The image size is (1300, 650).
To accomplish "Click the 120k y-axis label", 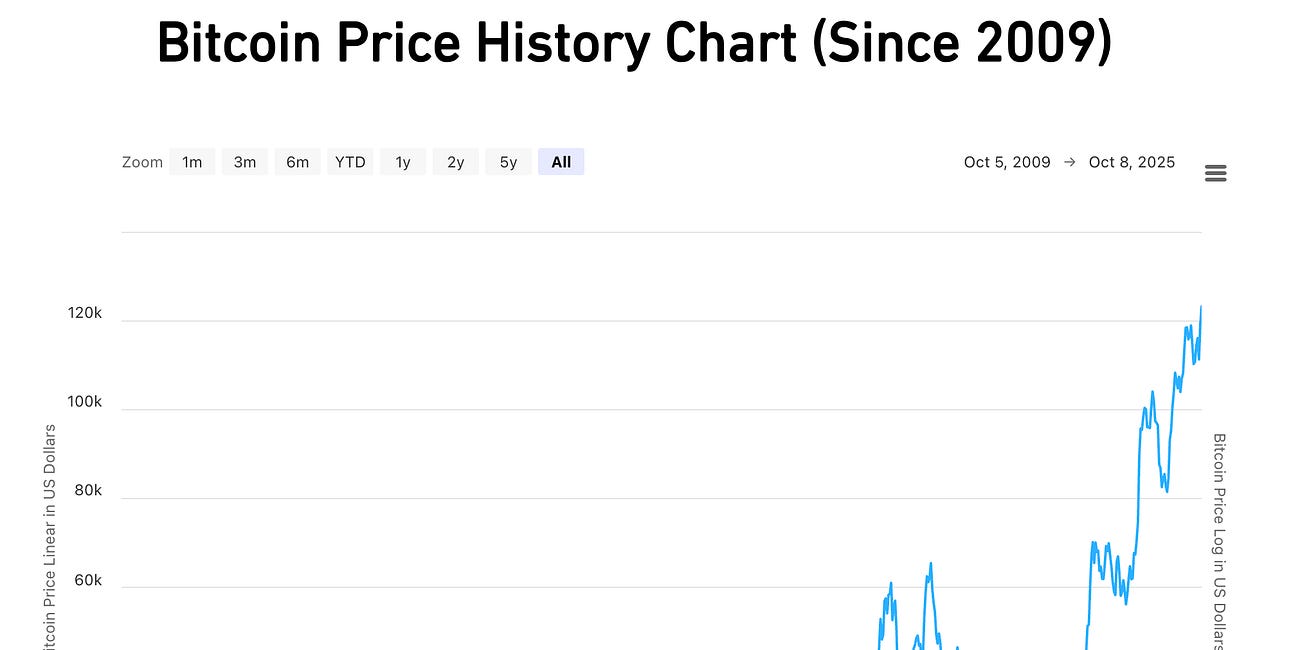I will point(85,312).
